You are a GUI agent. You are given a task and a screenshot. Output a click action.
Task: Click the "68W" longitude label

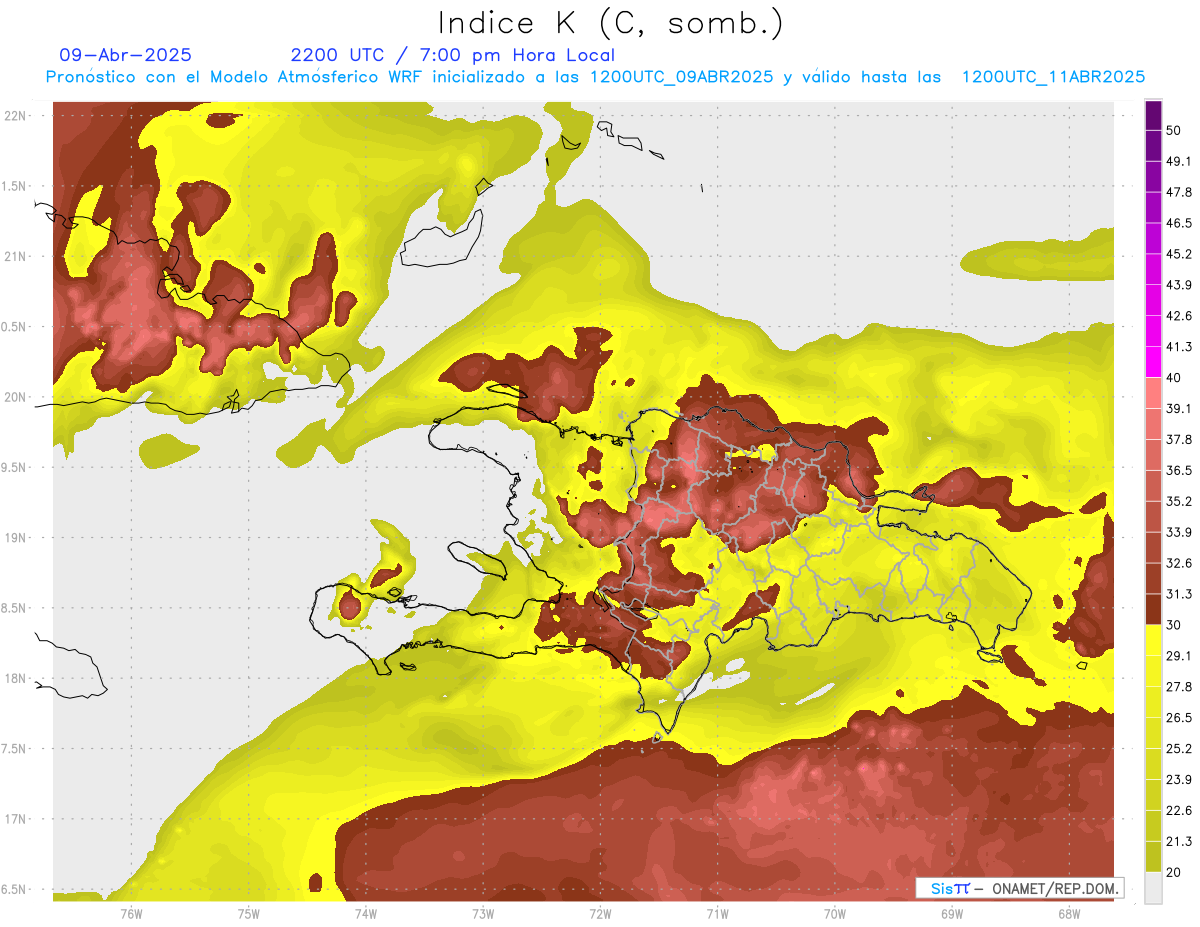(x=1069, y=914)
